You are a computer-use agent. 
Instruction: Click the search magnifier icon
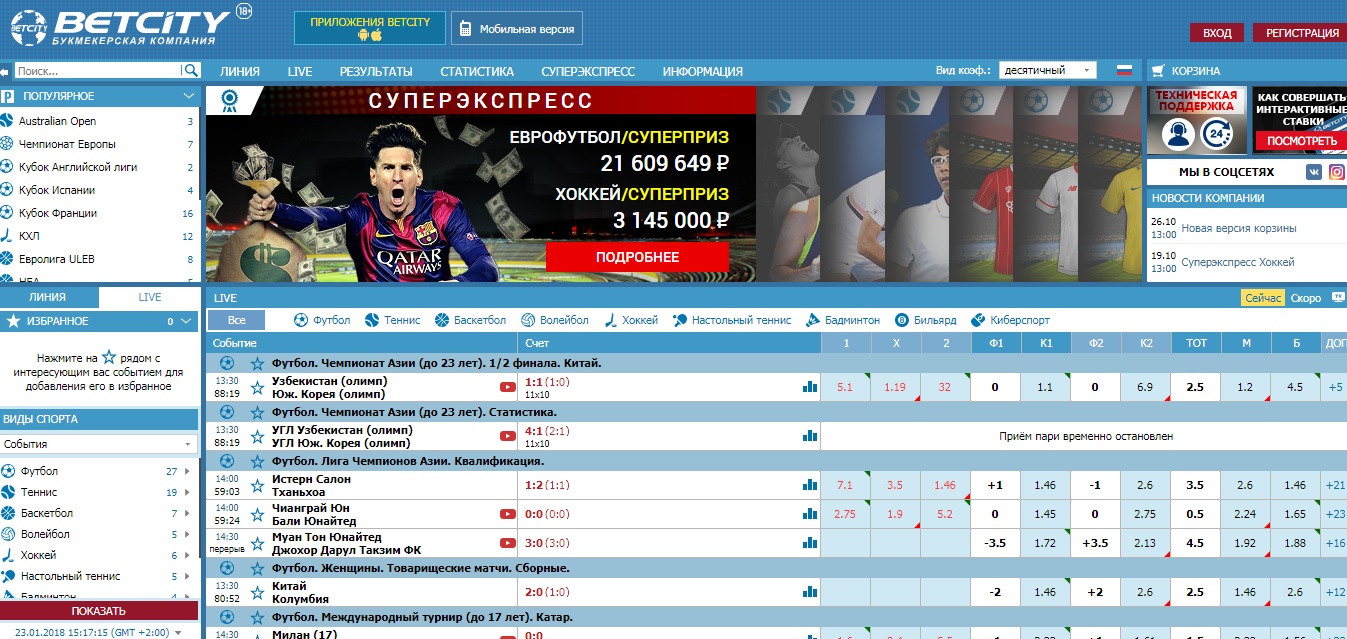[190, 71]
